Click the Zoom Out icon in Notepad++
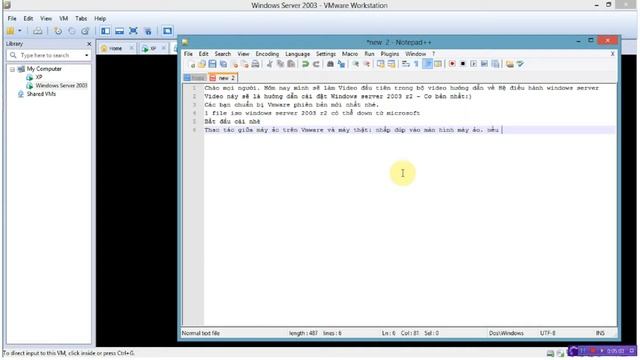Viewport: 640px width, 360px height. point(367,64)
